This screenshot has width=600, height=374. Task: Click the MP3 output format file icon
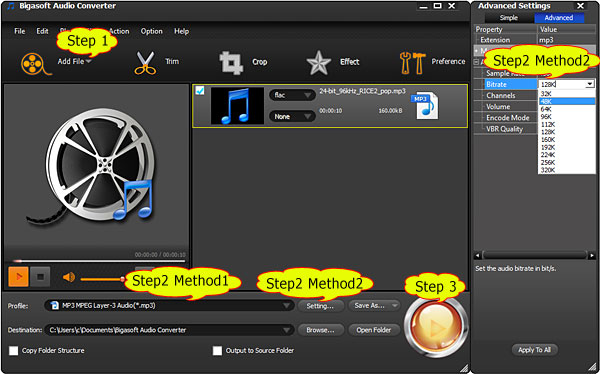(425, 105)
